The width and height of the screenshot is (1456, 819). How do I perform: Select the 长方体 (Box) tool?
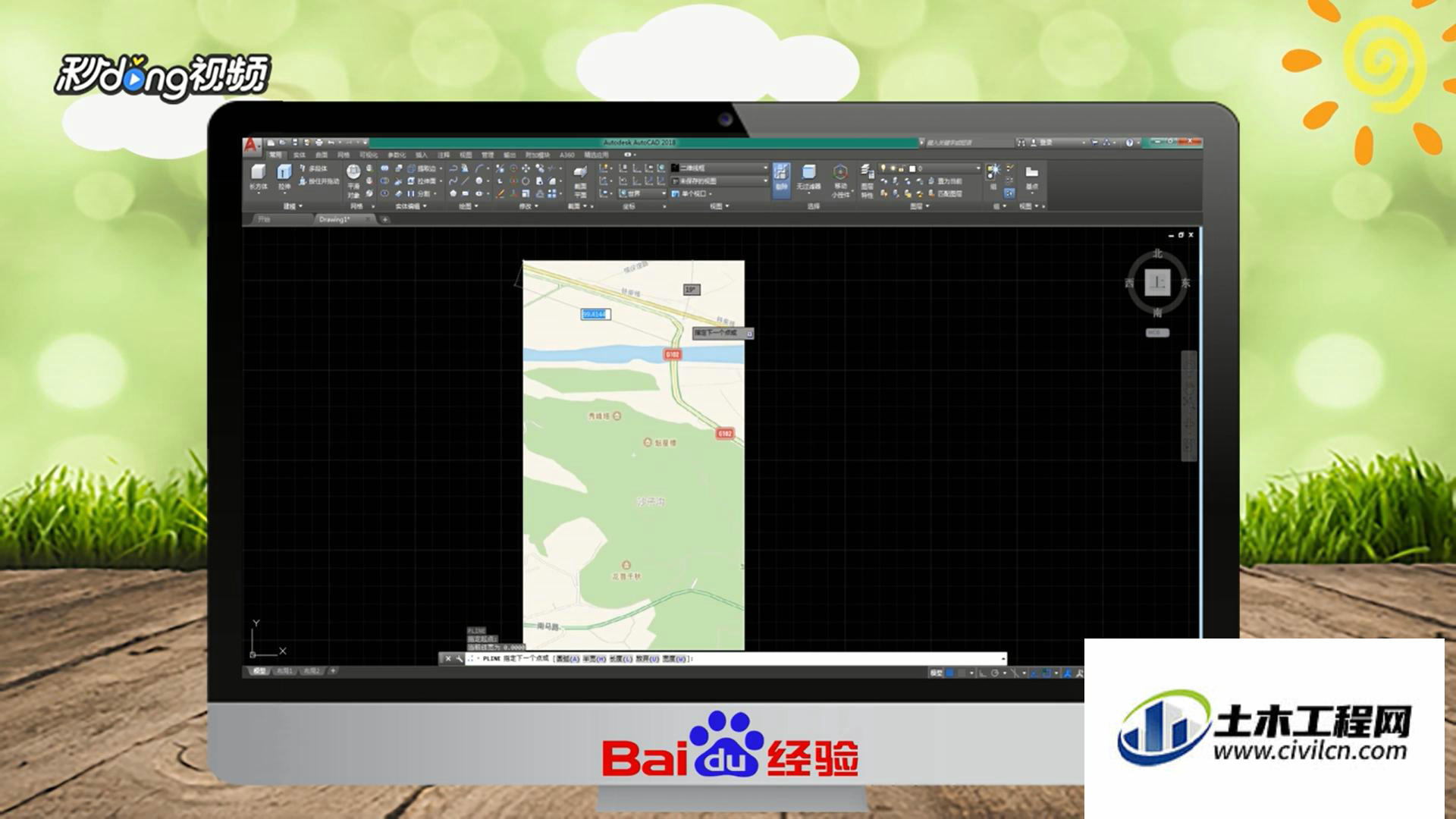[x=259, y=178]
